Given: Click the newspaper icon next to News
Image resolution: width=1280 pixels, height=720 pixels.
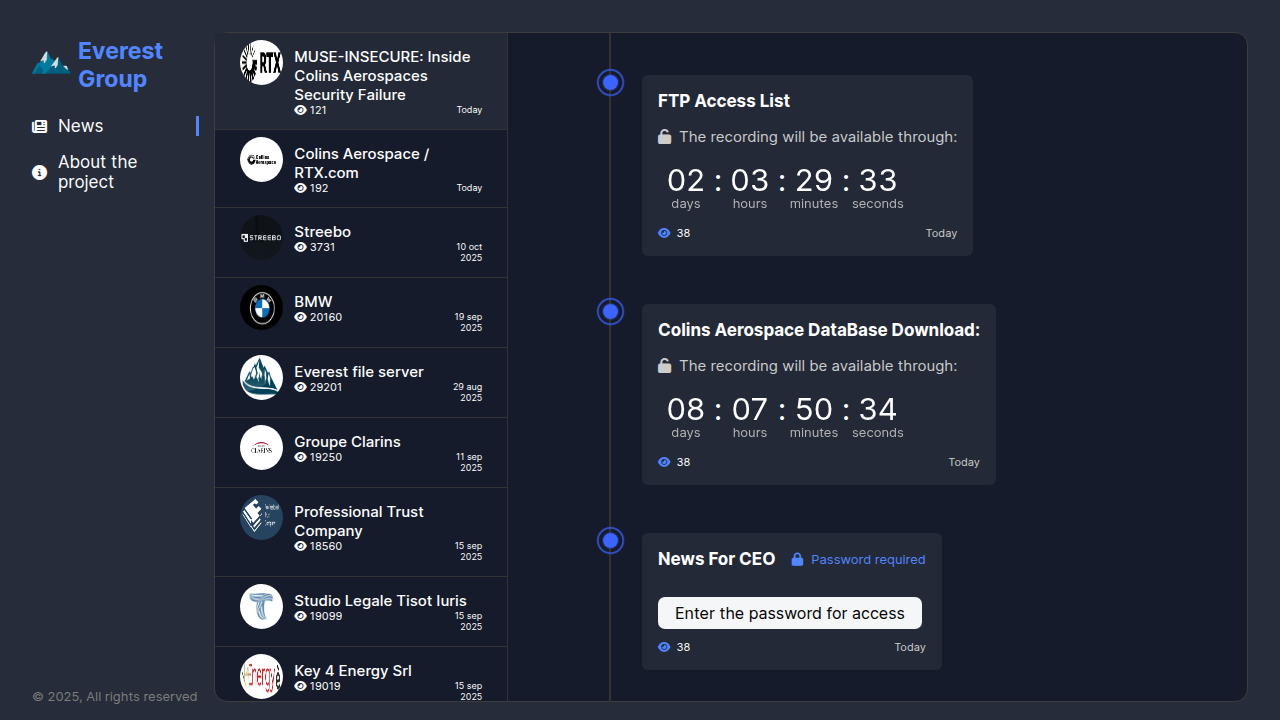Looking at the screenshot, I should coord(39,127).
